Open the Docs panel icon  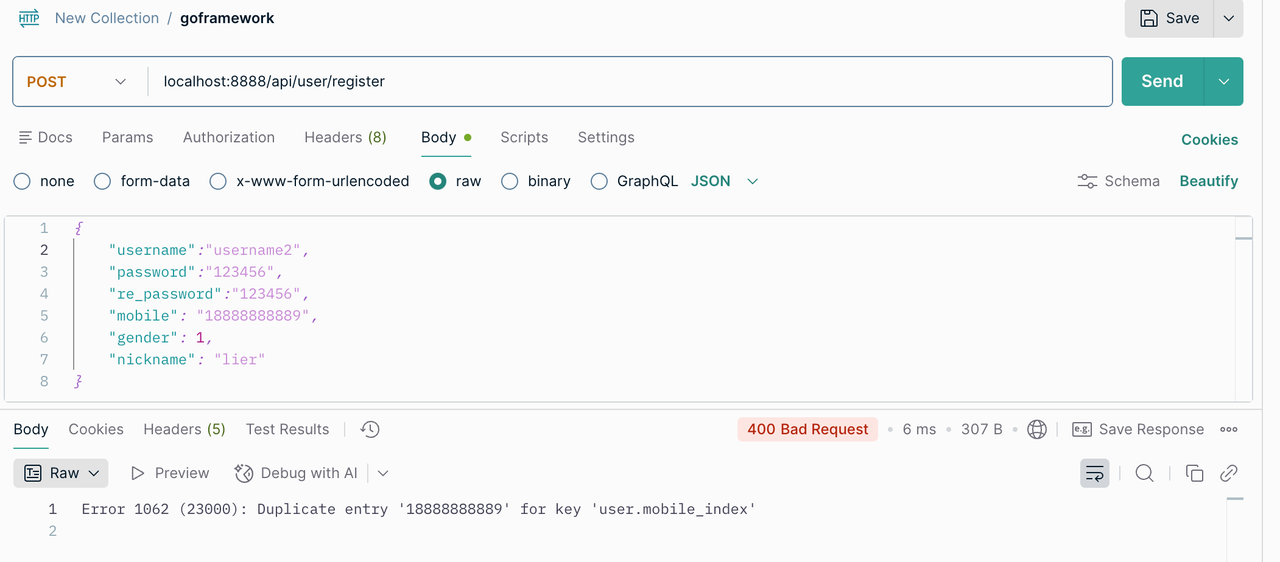coord(26,137)
